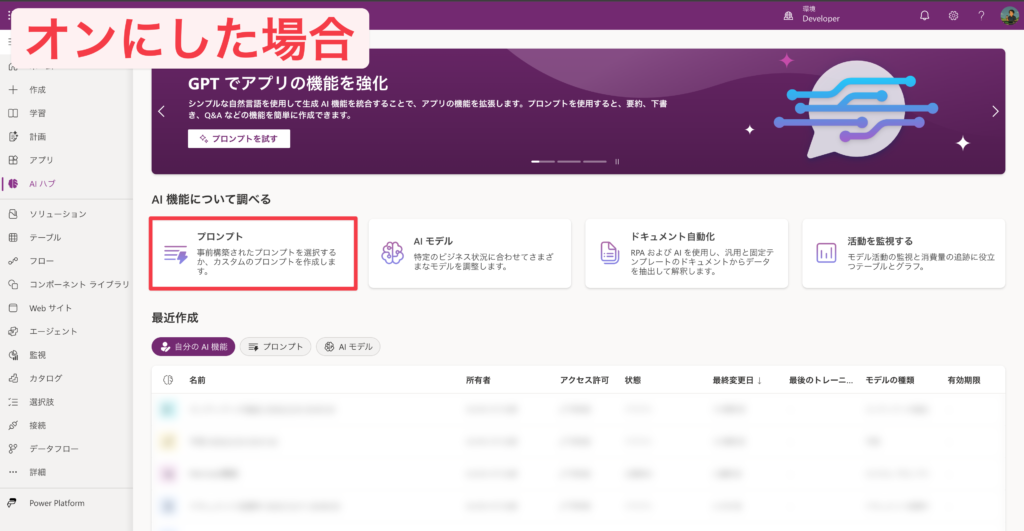
Task: Open the settings gear icon
Action: [x=953, y=15]
